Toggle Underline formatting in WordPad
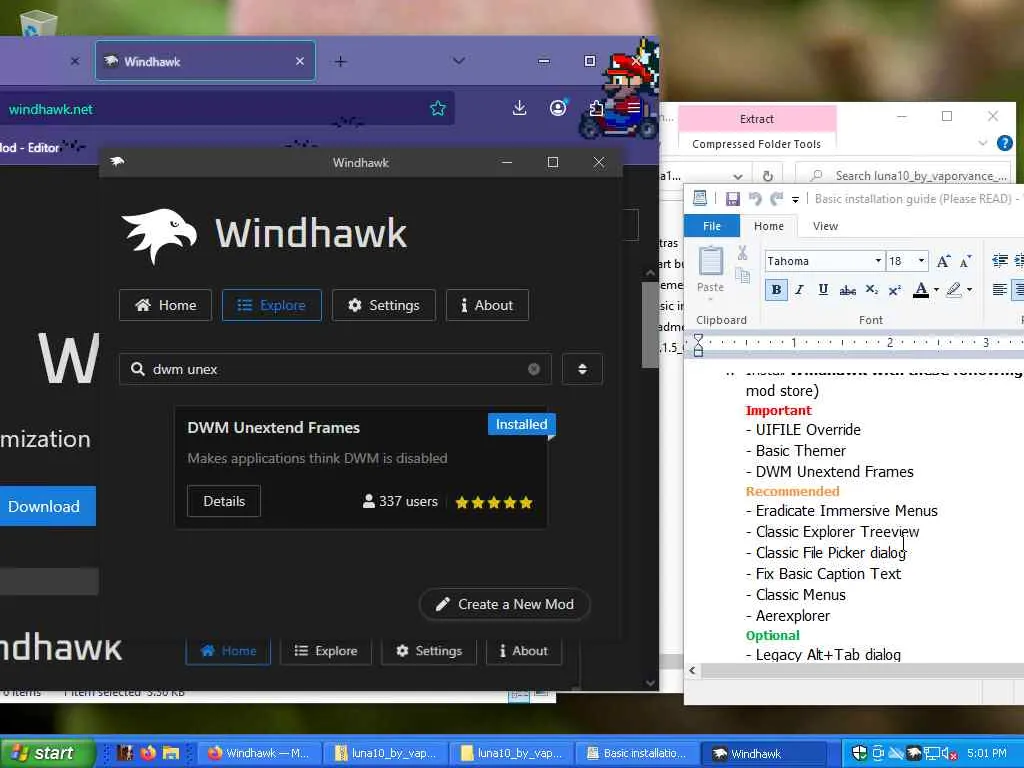This screenshot has width=1024, height=768. tap(823, 290)
